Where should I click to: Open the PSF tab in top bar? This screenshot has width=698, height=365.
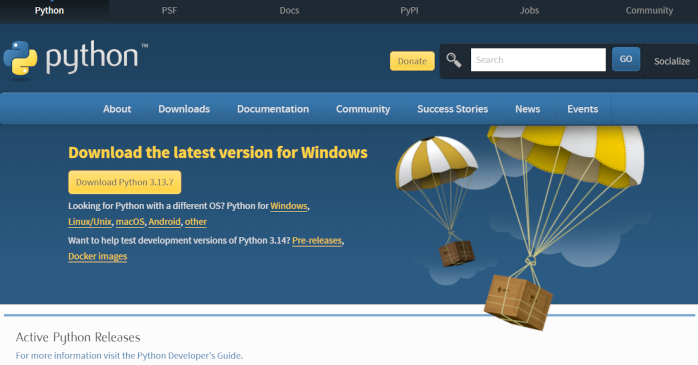(169, 11)
